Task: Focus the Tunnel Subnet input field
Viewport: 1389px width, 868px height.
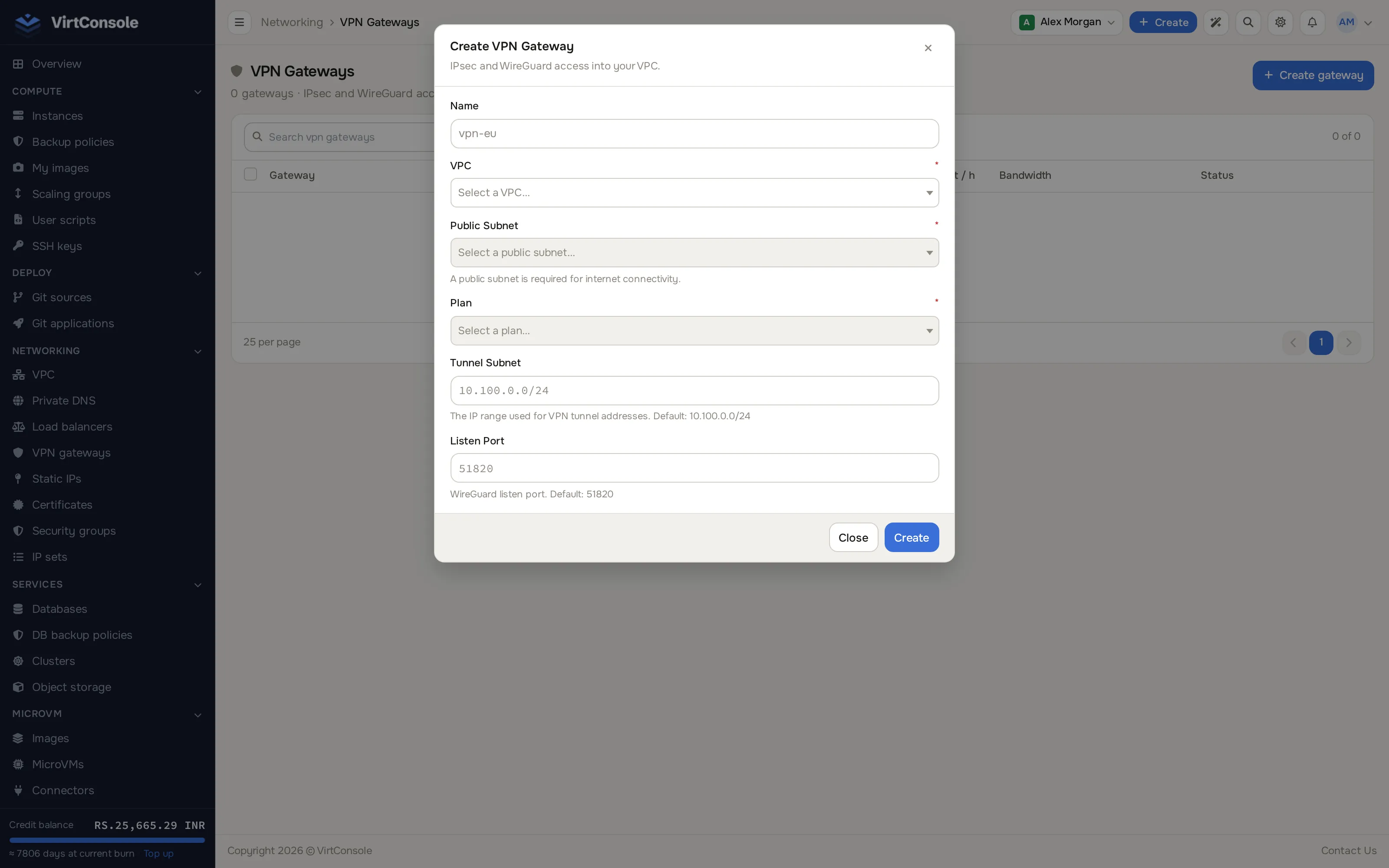Action: (x=694, y=390)
